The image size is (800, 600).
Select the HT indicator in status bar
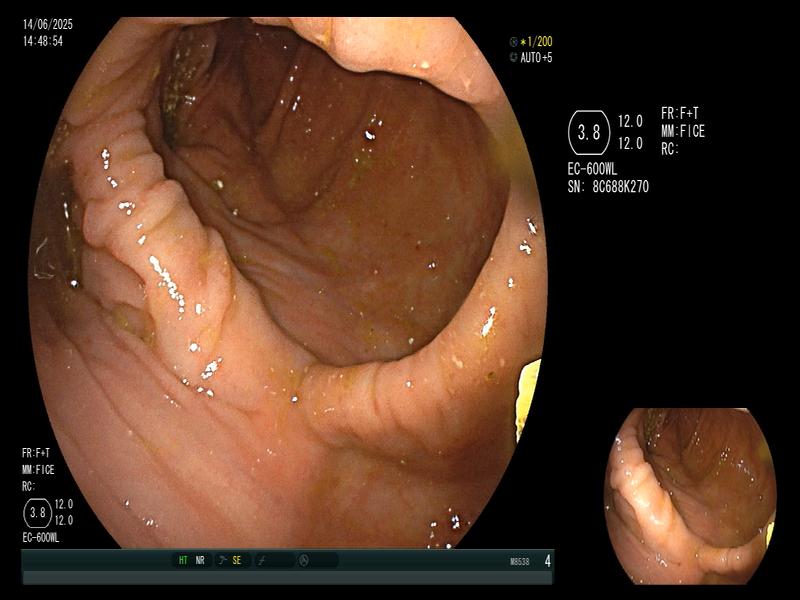click(183, 560)
